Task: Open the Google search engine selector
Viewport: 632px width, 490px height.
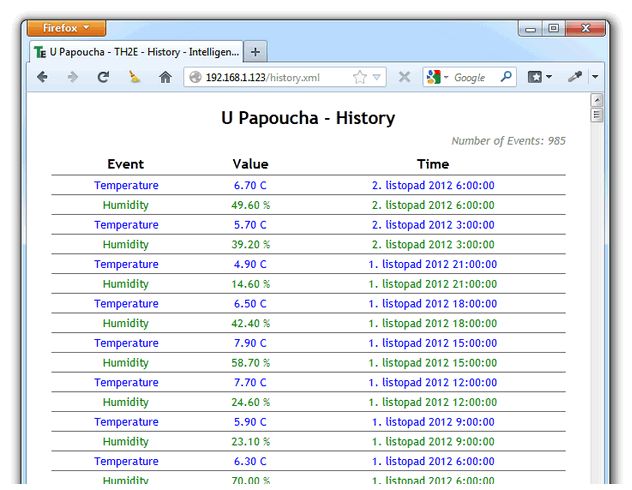Action: (438, 77)
